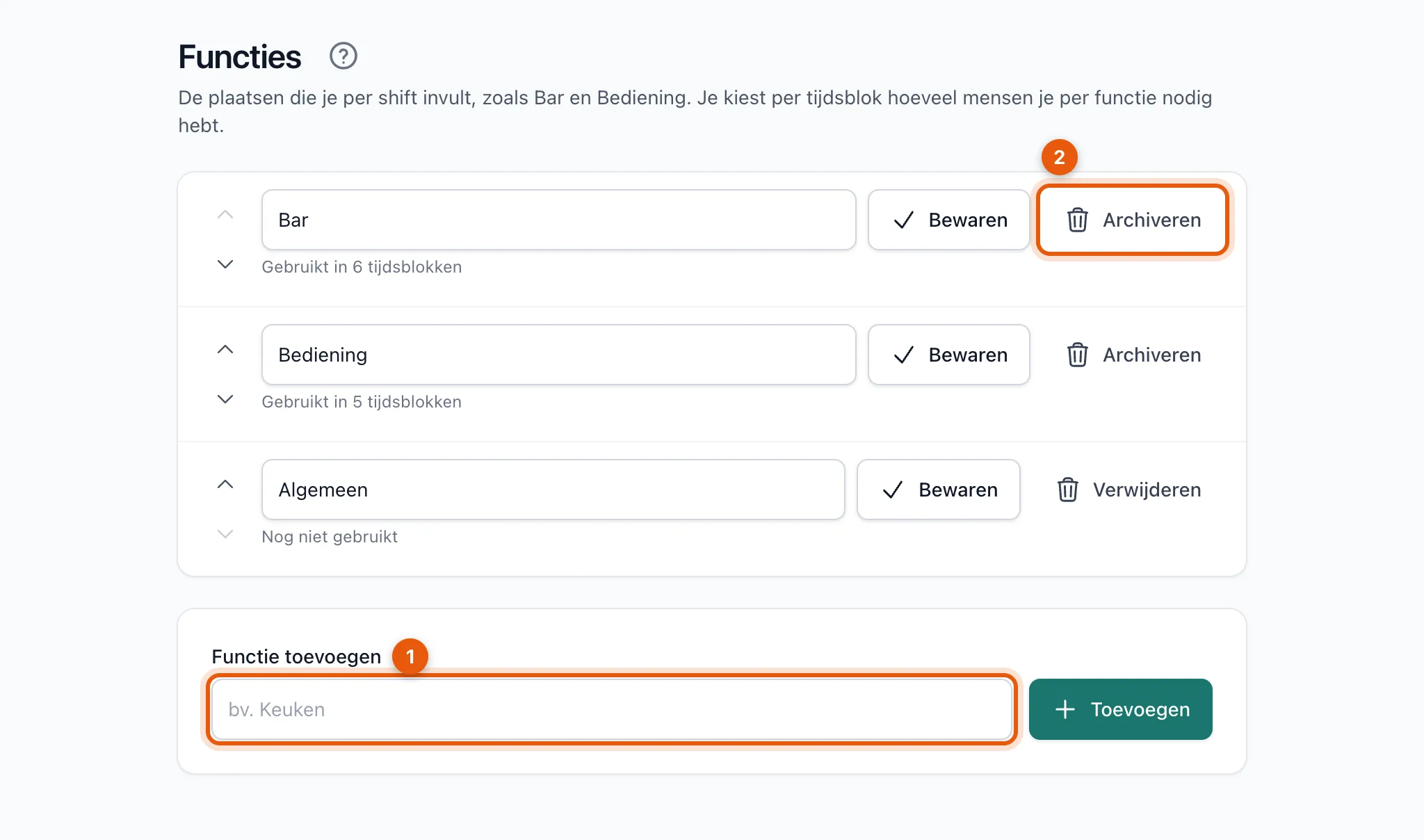Image resolution: width=1424 pixels, height=840 pixels.
Task: Save the Bar function with Bewaren
Action: [x=949, y=220]
